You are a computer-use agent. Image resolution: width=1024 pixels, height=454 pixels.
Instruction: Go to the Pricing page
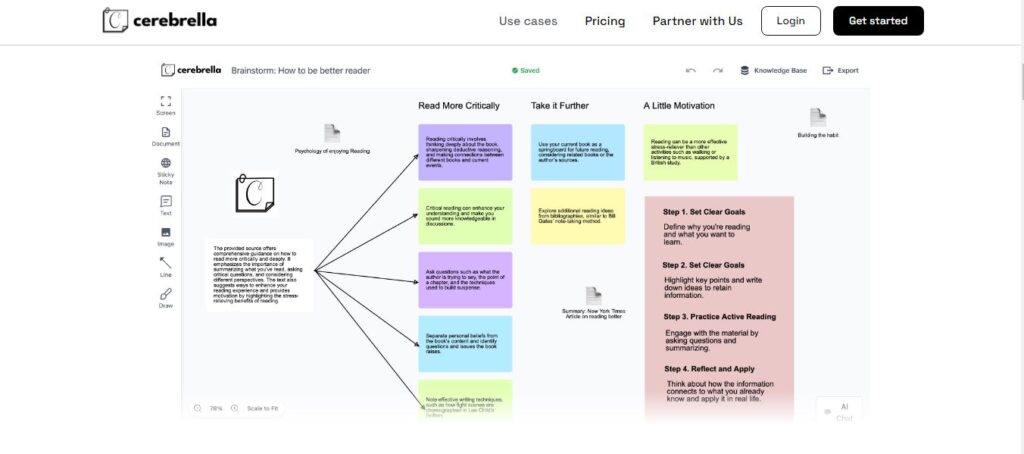[605, 21]
